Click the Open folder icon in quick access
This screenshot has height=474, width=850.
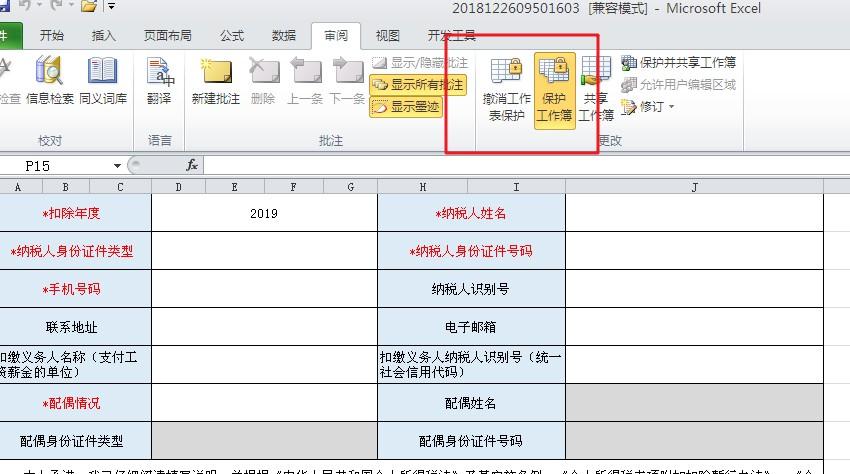(88, 6)
